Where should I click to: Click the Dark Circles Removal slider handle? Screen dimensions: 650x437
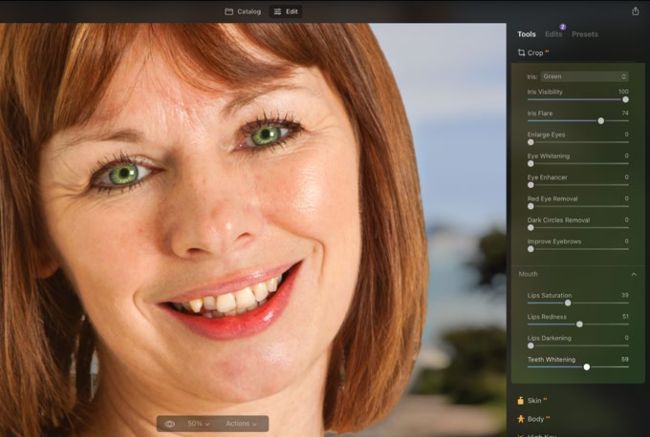click(x=530, y=228)
